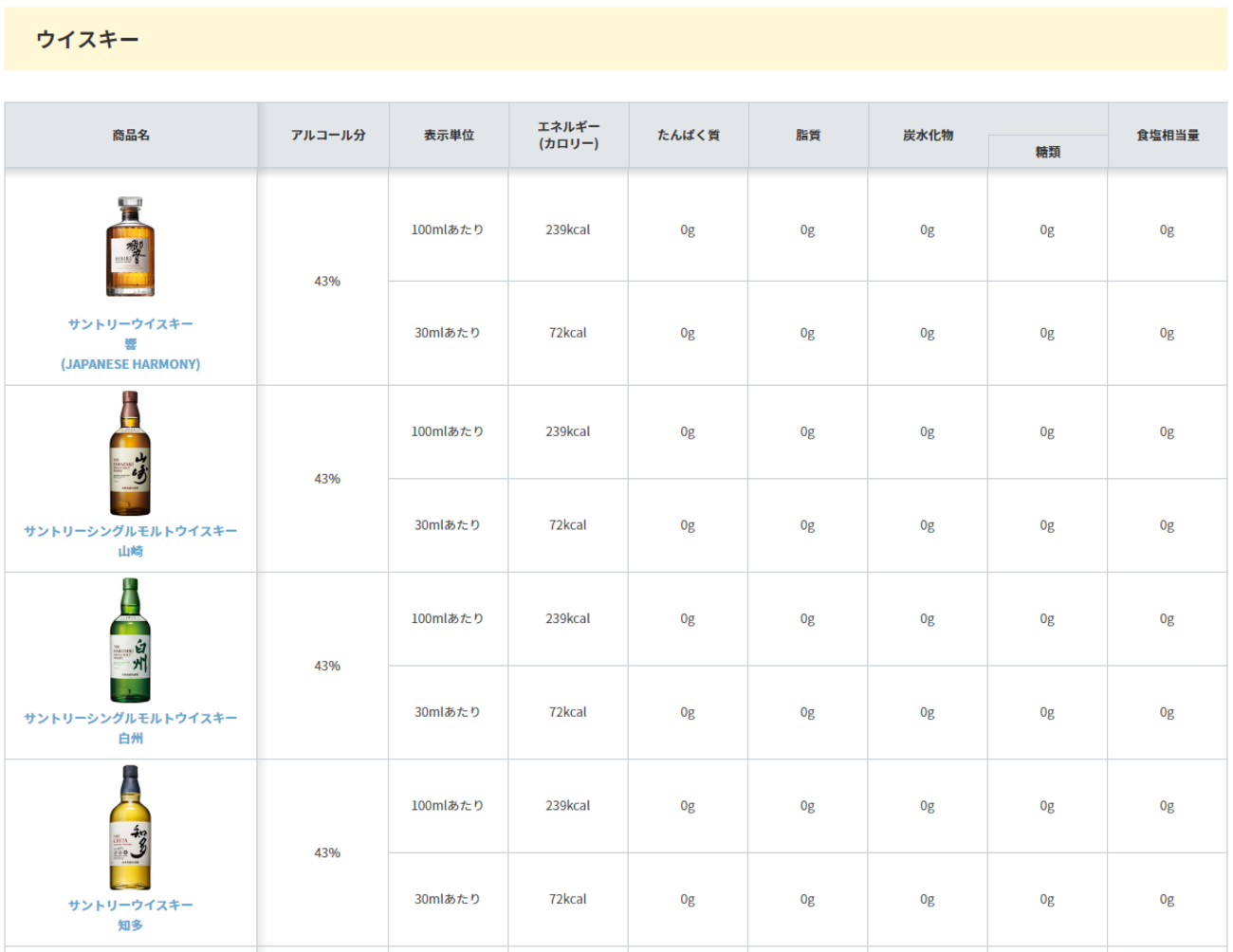Click the 72kcal value for 知多

(x=567, y=899)
